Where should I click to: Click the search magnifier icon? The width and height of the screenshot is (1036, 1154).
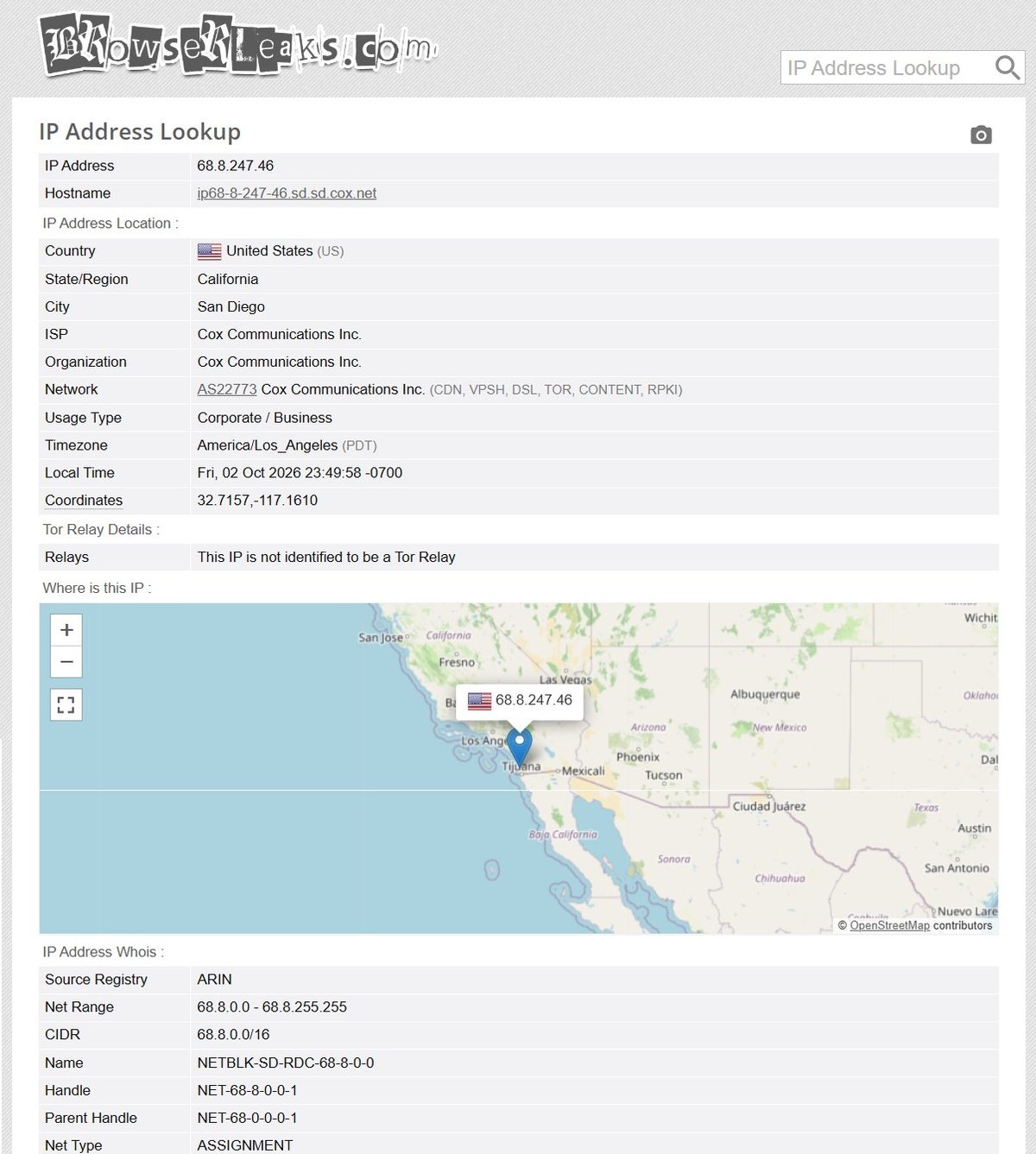1007,67
